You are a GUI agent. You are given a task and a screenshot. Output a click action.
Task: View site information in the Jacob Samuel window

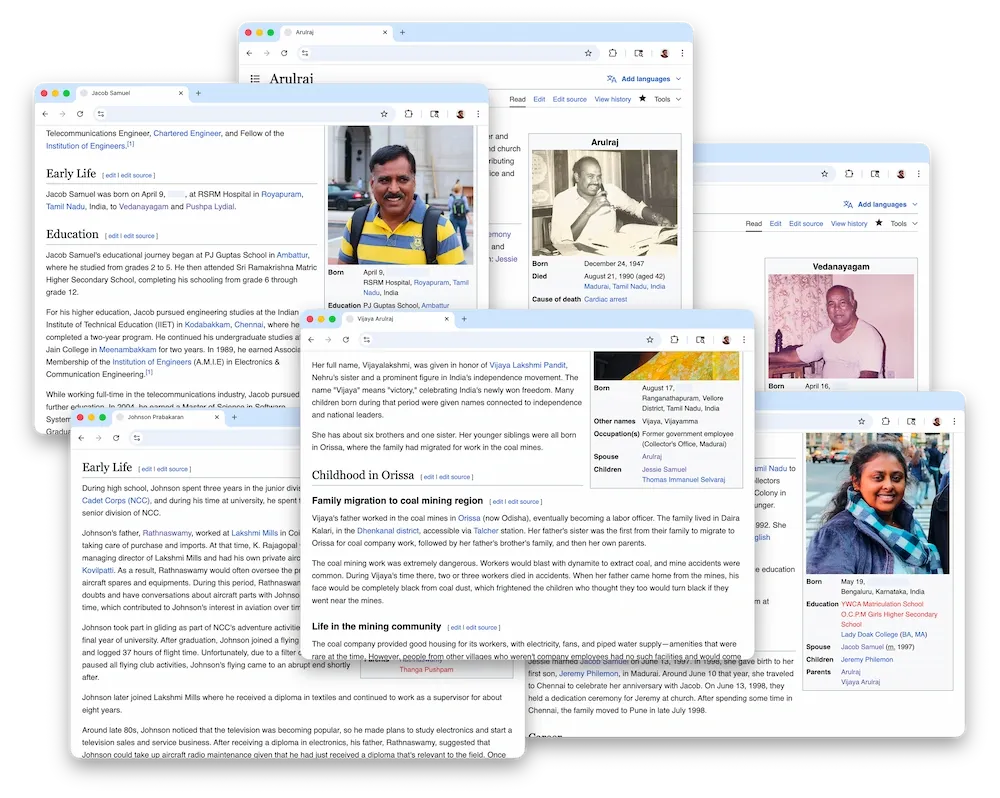pos(101,114)
